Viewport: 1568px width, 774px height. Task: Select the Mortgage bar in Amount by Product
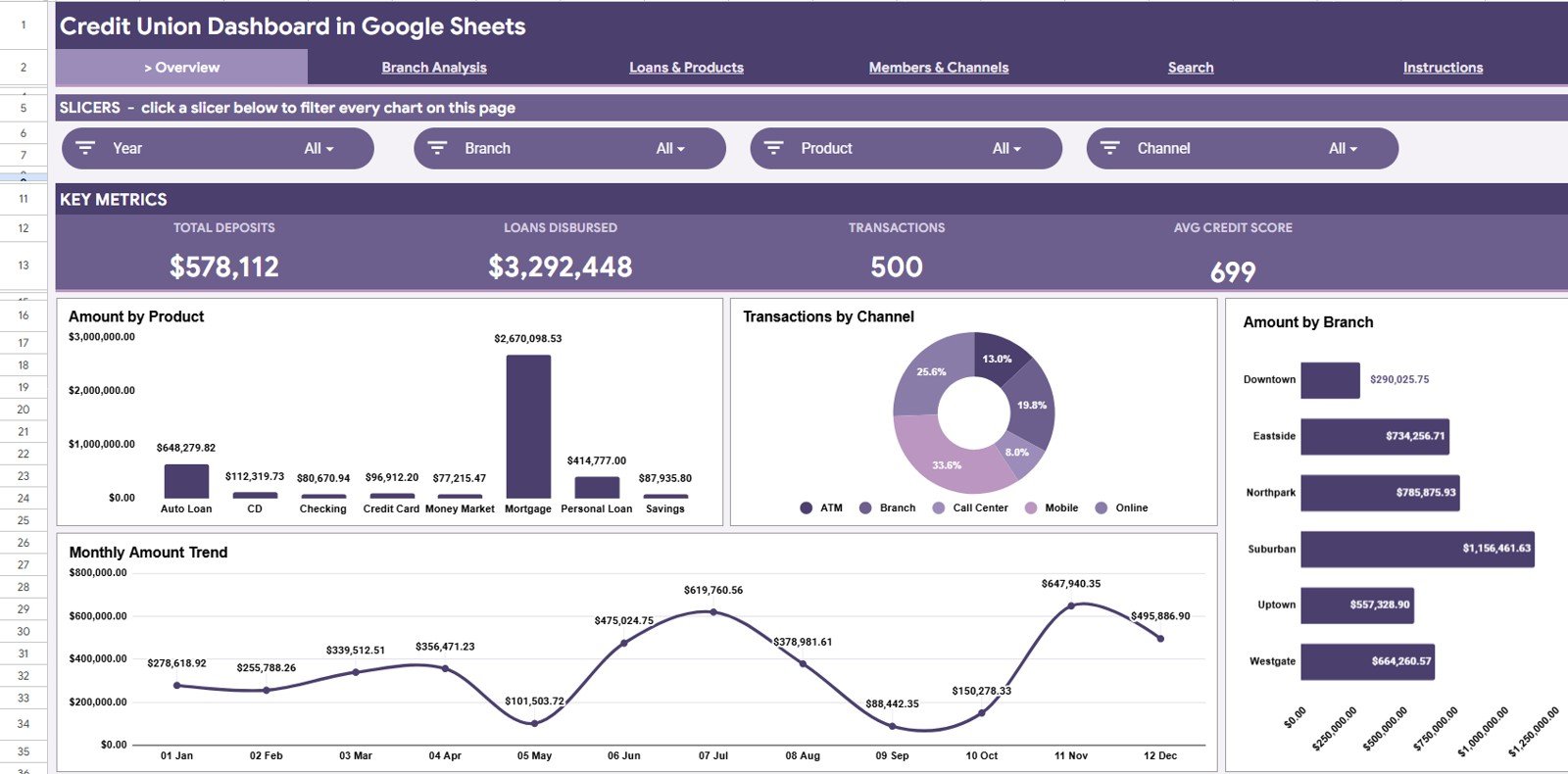[528, 426]
